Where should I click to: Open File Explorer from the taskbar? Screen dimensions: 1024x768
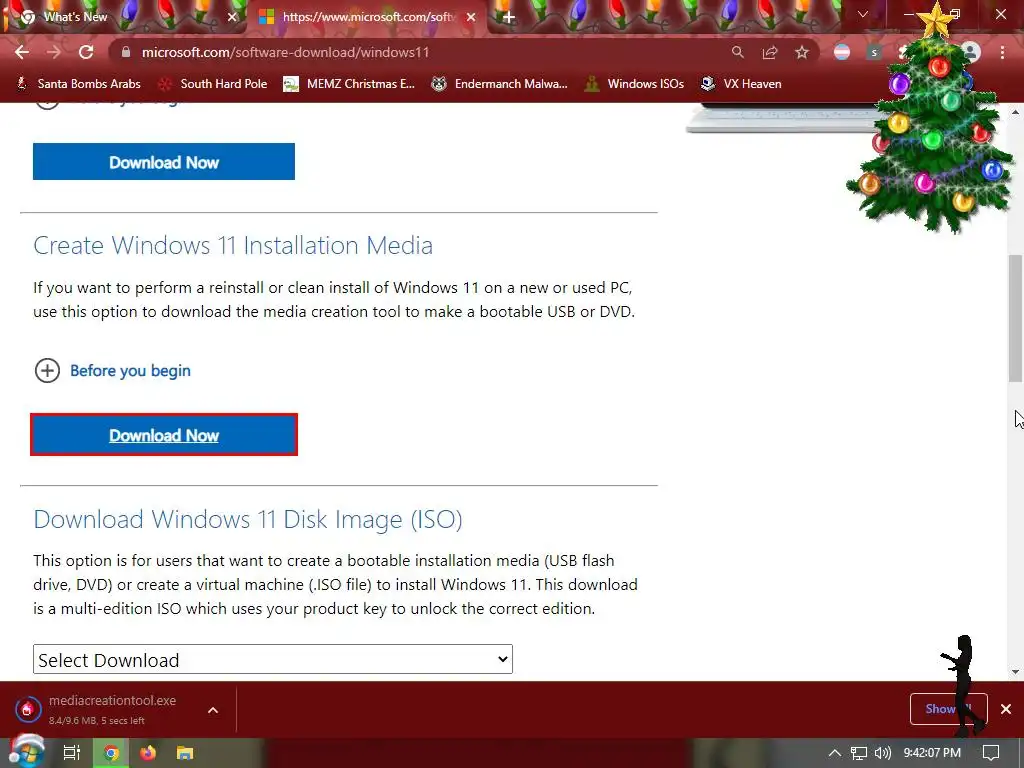click(x=185, y=753)
